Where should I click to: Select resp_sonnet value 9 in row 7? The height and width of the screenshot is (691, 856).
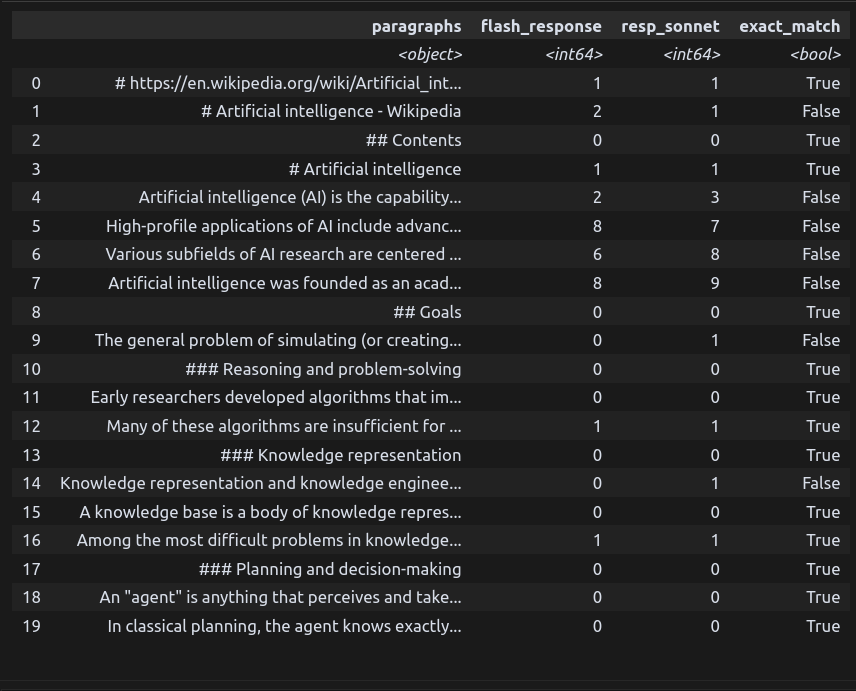pyautogui.click(x=715, y=283)
